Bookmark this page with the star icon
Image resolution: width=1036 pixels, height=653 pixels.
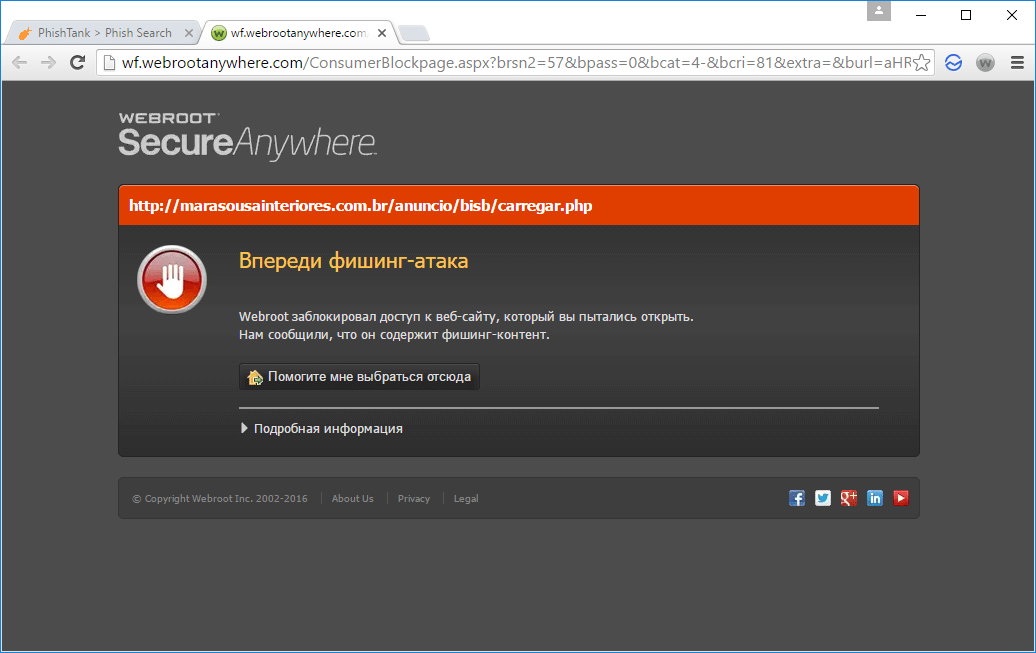(921, 61)
